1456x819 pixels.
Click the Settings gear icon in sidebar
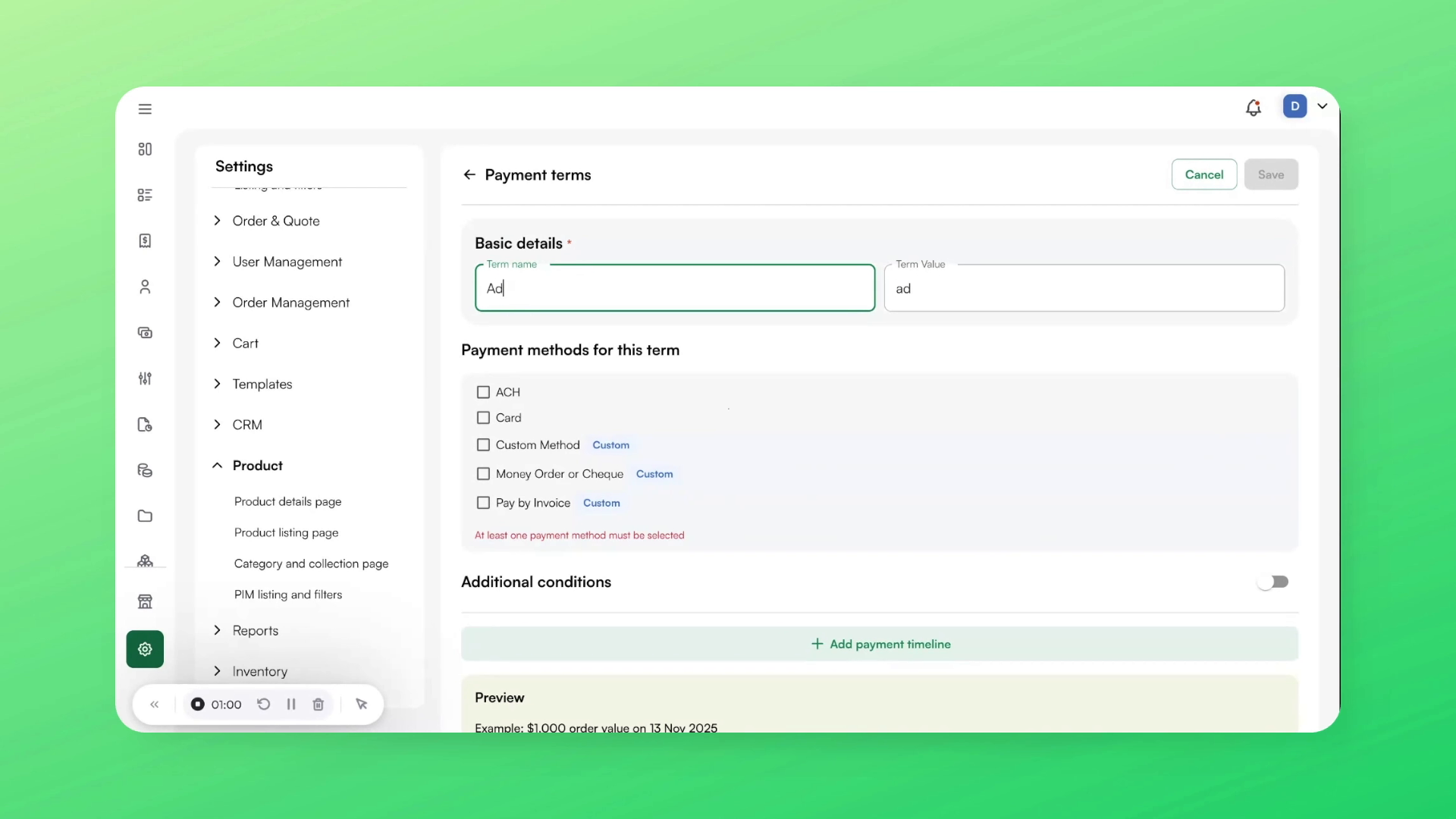point(145,649)
